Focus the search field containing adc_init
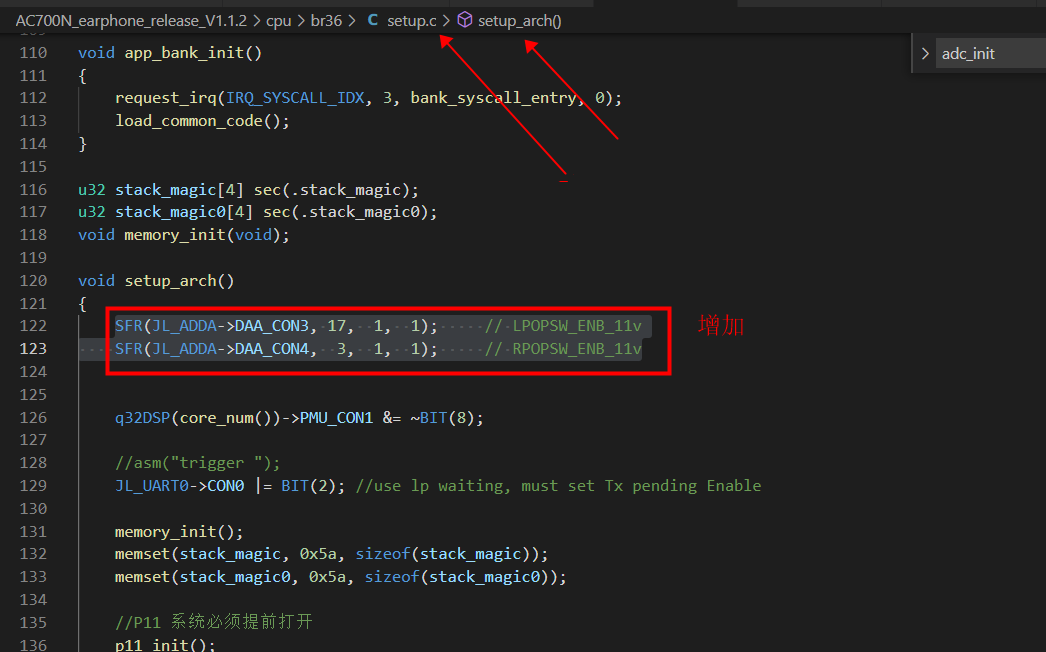 click(x=991, y=53)
